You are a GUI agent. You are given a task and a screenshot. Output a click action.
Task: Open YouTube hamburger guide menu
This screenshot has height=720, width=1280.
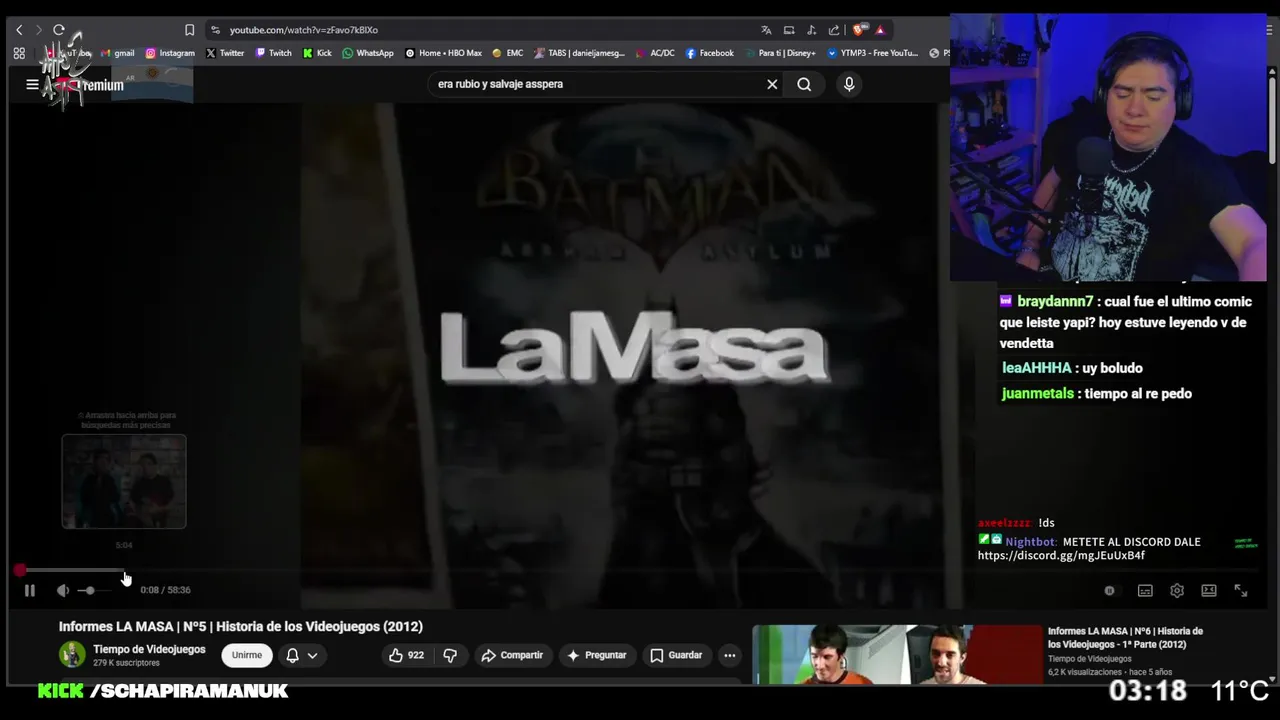click(32, 85)
